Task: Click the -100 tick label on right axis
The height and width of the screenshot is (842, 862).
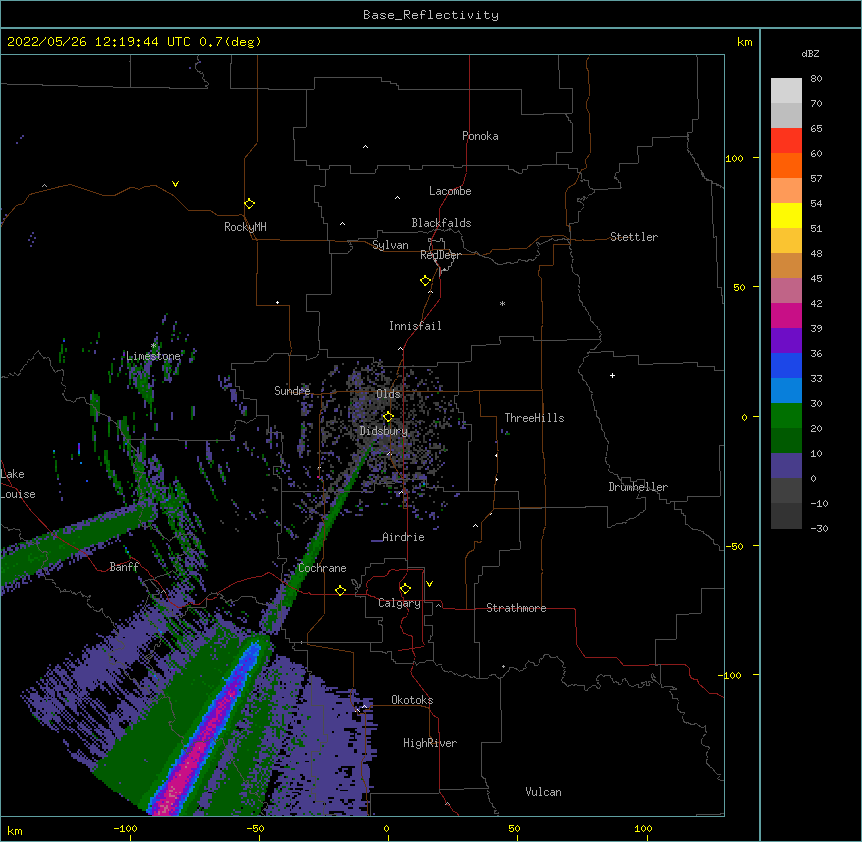Action: pyautogui.click(x=730, y=675)
